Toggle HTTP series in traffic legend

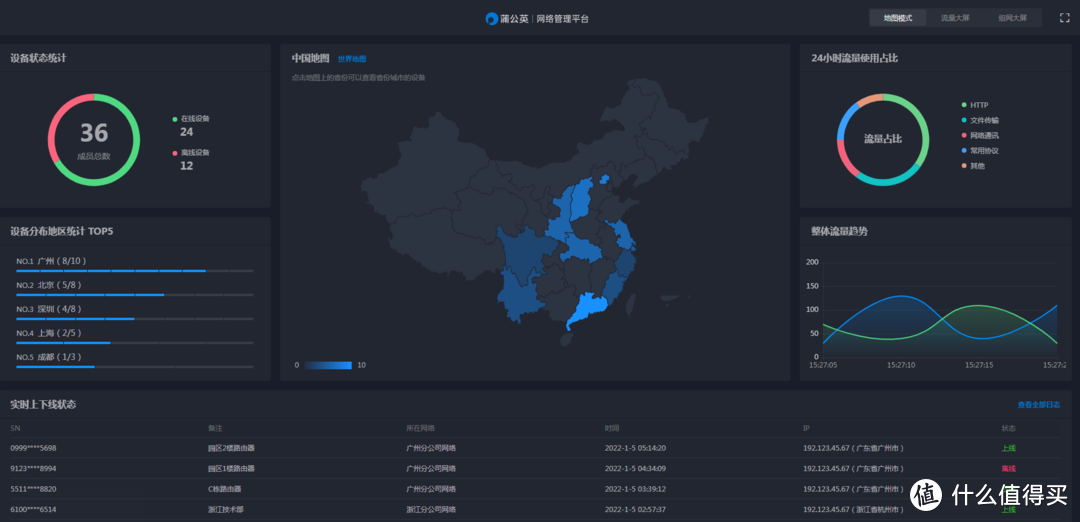click(x=975, y=105)
